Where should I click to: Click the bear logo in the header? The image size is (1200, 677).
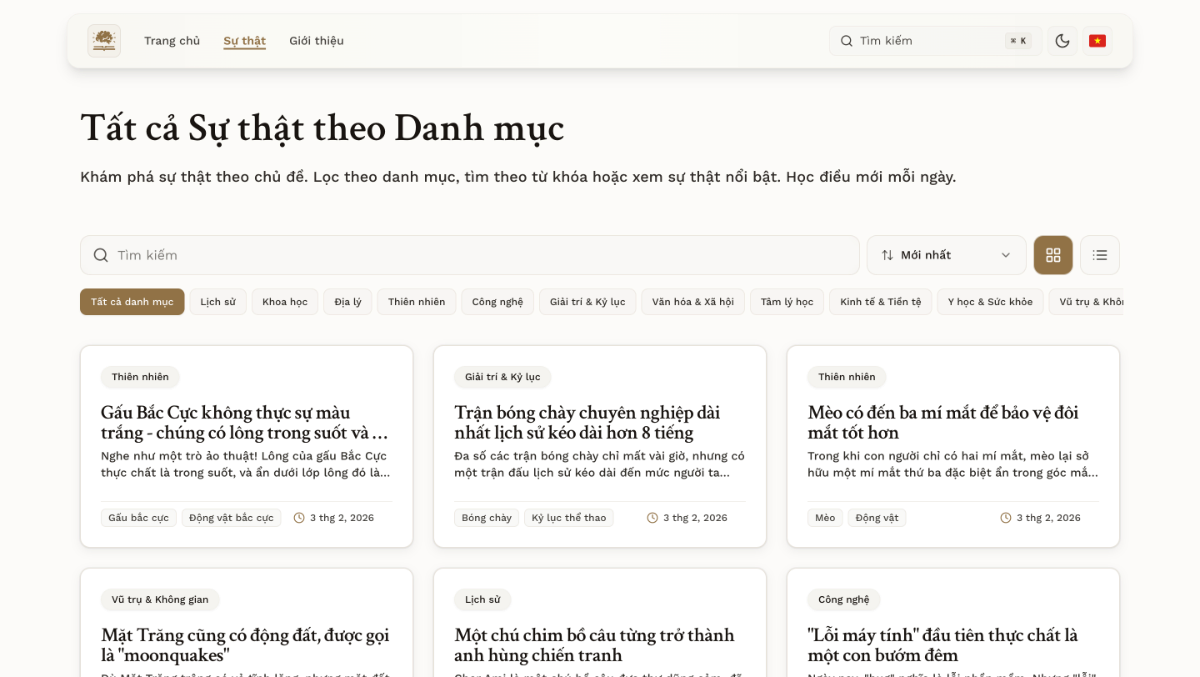(x=104, y=41)
